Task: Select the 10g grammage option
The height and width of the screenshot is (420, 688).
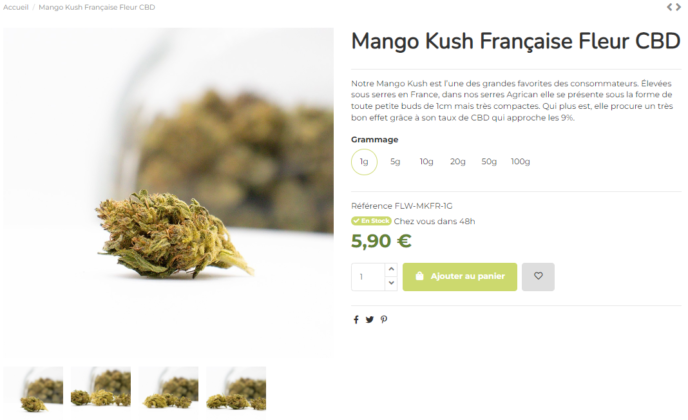Action: (426, 162)
